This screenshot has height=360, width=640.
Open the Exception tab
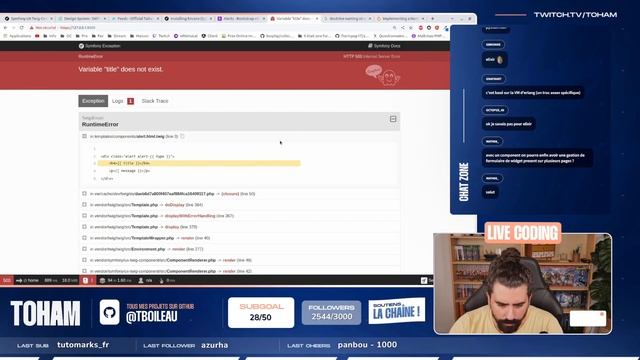(x=93, y=101)
